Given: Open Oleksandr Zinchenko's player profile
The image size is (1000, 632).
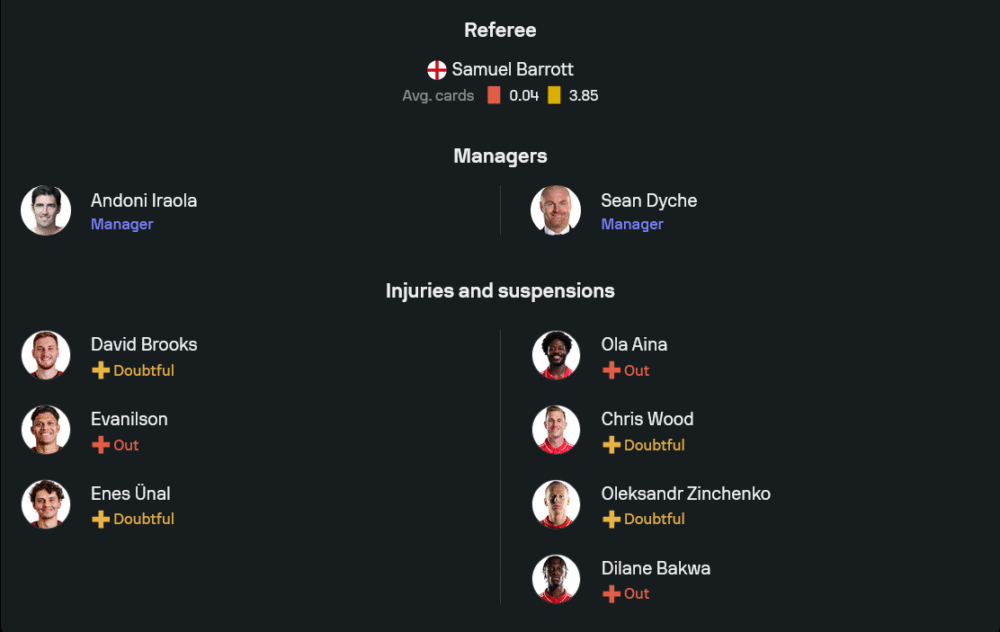Looking at the screenshot, I should coord(685,494).
